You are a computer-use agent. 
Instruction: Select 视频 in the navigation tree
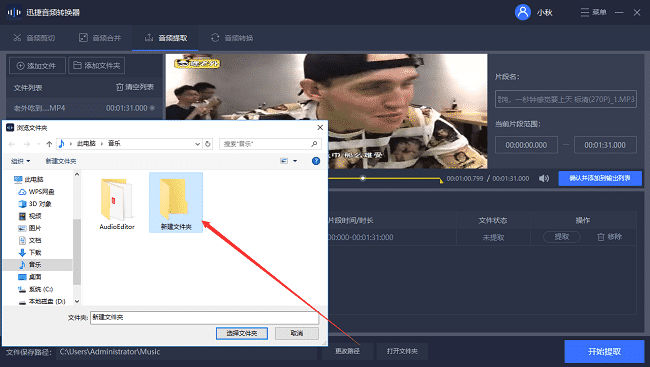[x=30, y=216]
